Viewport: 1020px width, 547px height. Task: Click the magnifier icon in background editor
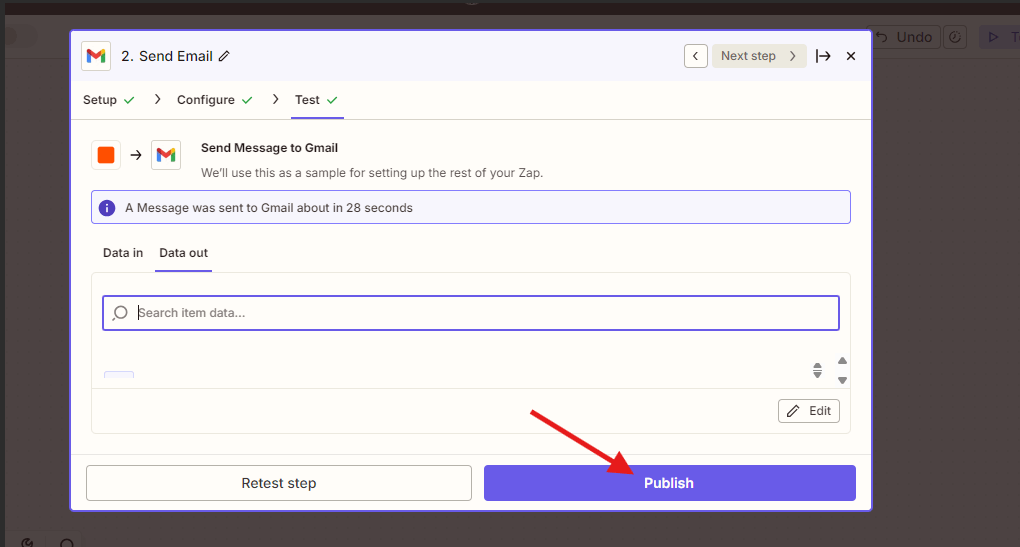coord(67,542)
